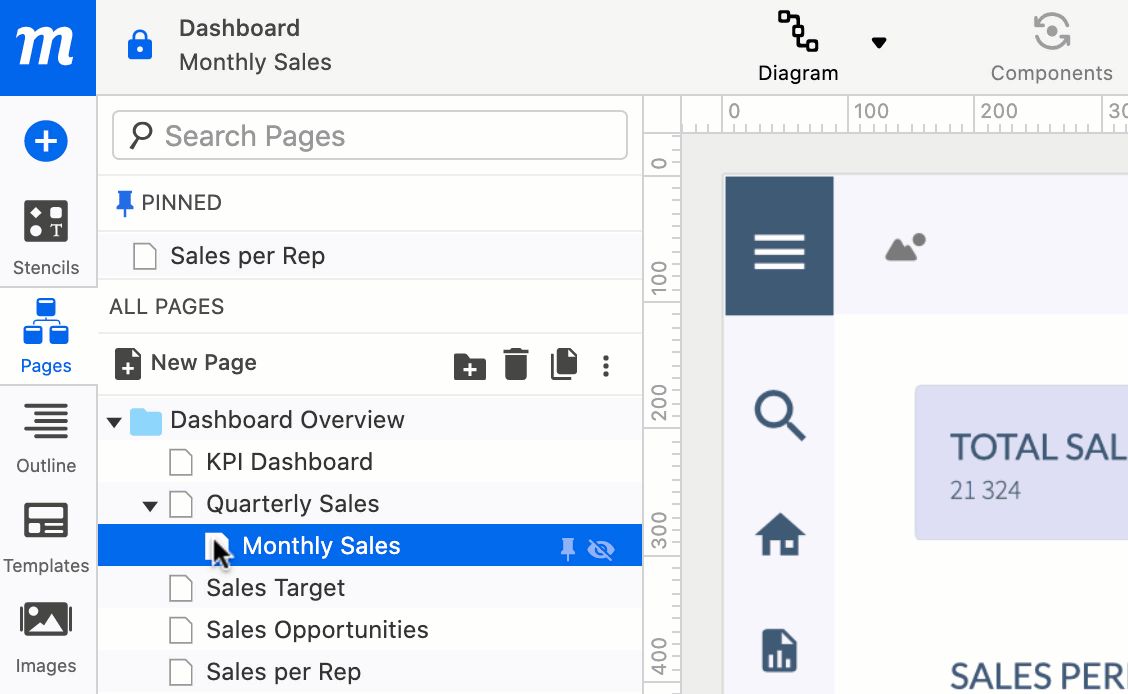Viewport: 1128px width, 694px height.
Task: Click the Moqups logo icon
Action: click(47, 47)
